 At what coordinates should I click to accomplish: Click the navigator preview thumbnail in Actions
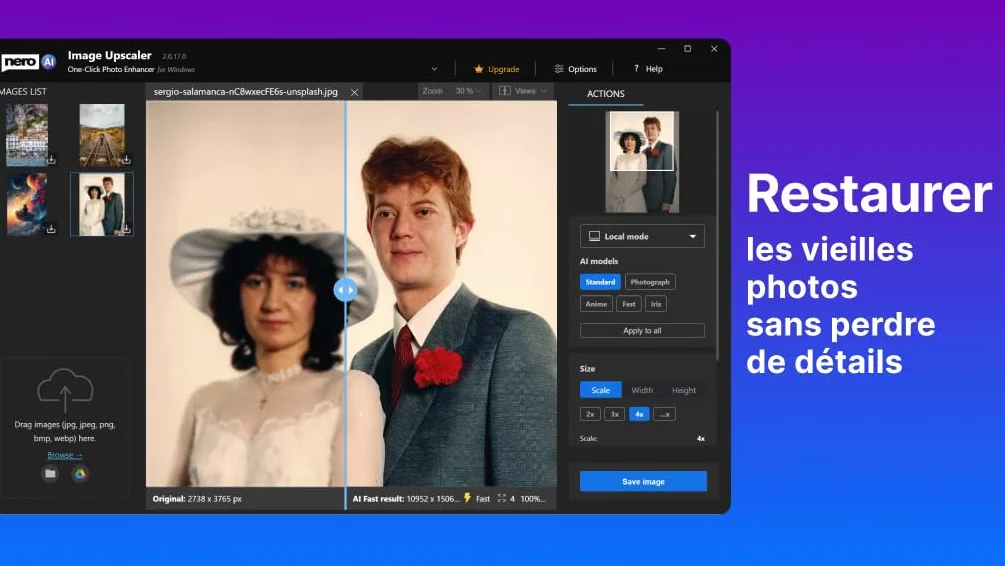[x=642, y=162]
